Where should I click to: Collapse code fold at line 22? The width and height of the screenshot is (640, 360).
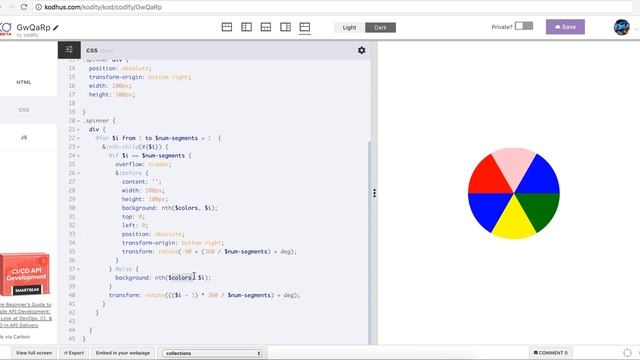[78, 138]
